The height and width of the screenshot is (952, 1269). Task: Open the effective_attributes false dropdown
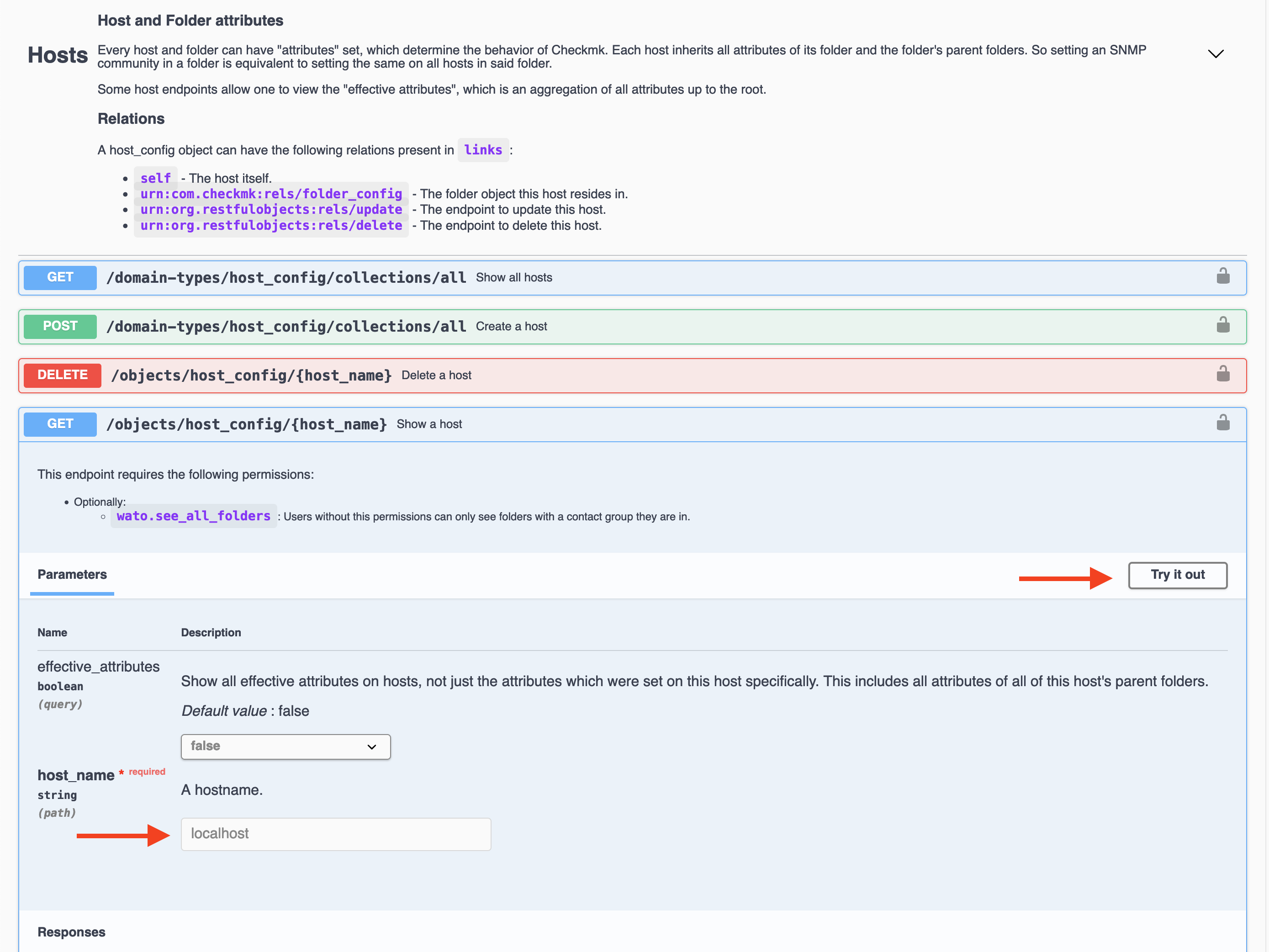point(285,746)
